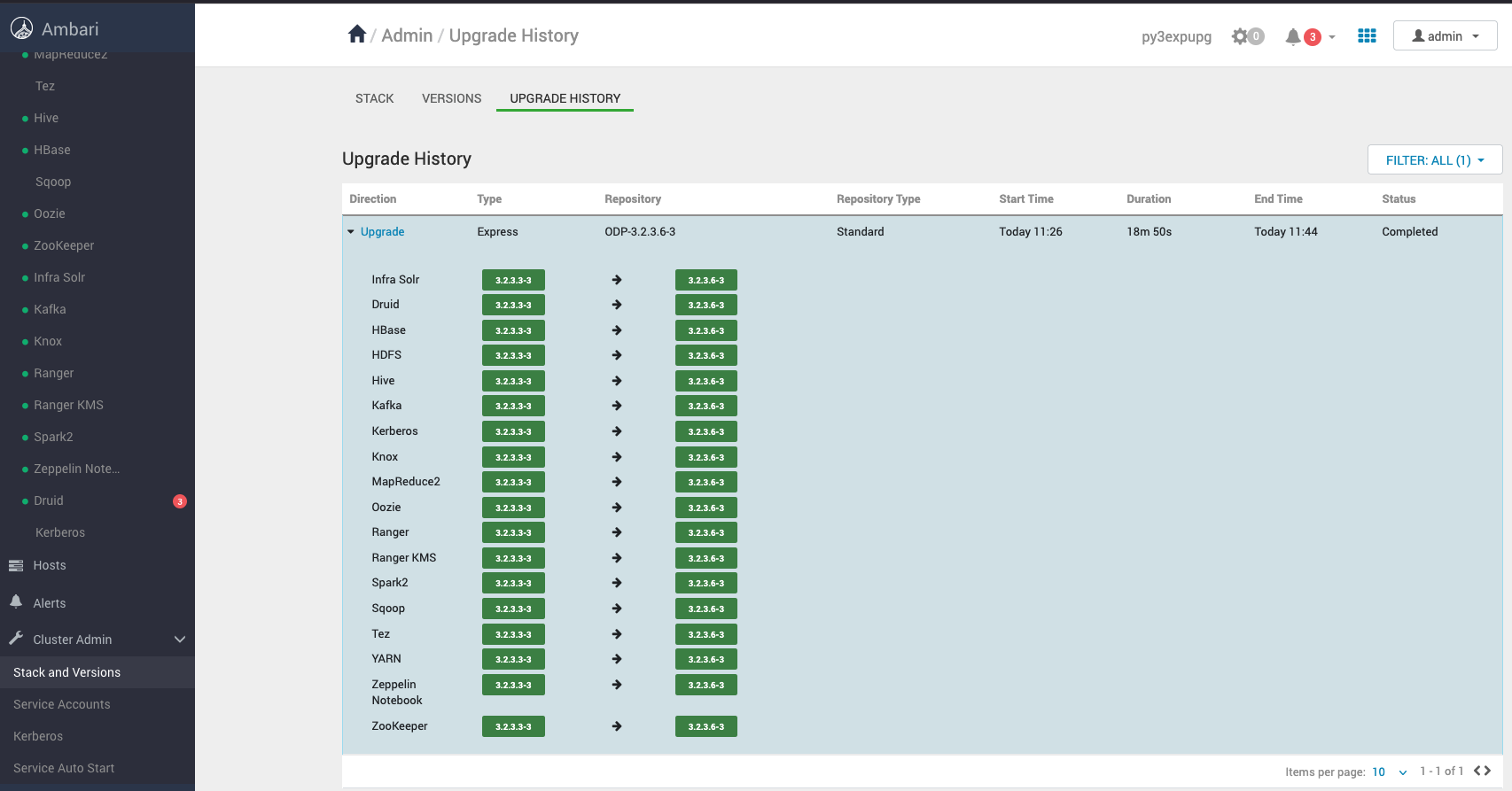Click the Hive upgrade arrow icon

(x=617, y=381)
